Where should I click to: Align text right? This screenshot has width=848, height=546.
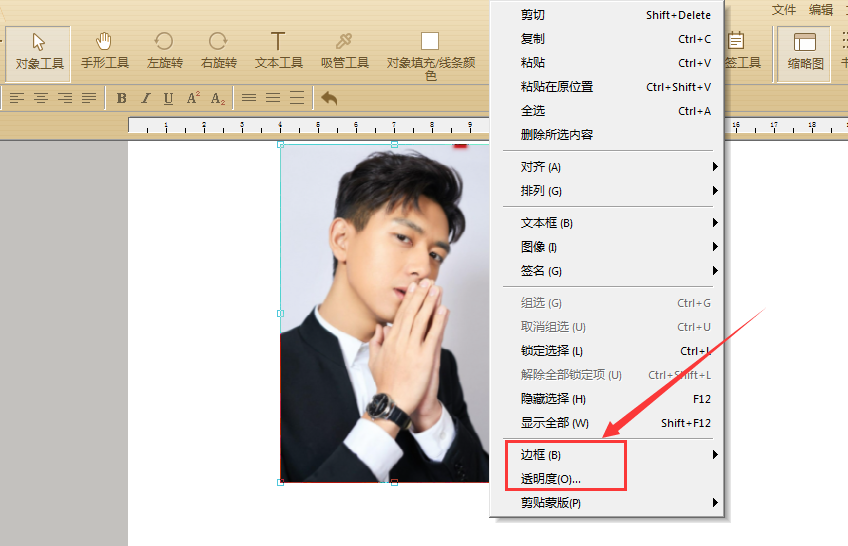(65, 98)
